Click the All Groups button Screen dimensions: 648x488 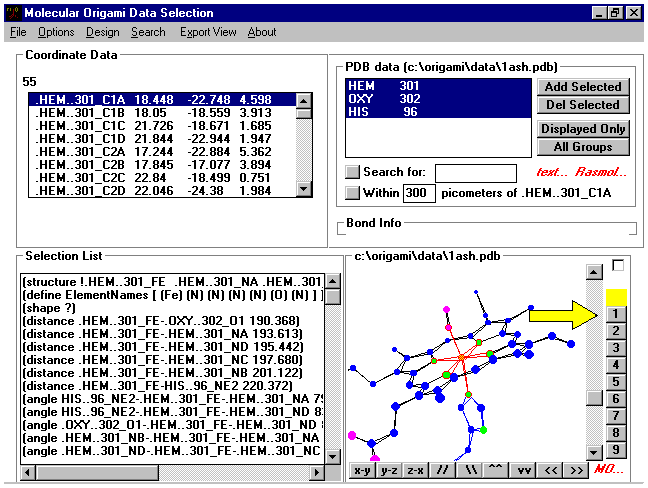click(583, 147)
